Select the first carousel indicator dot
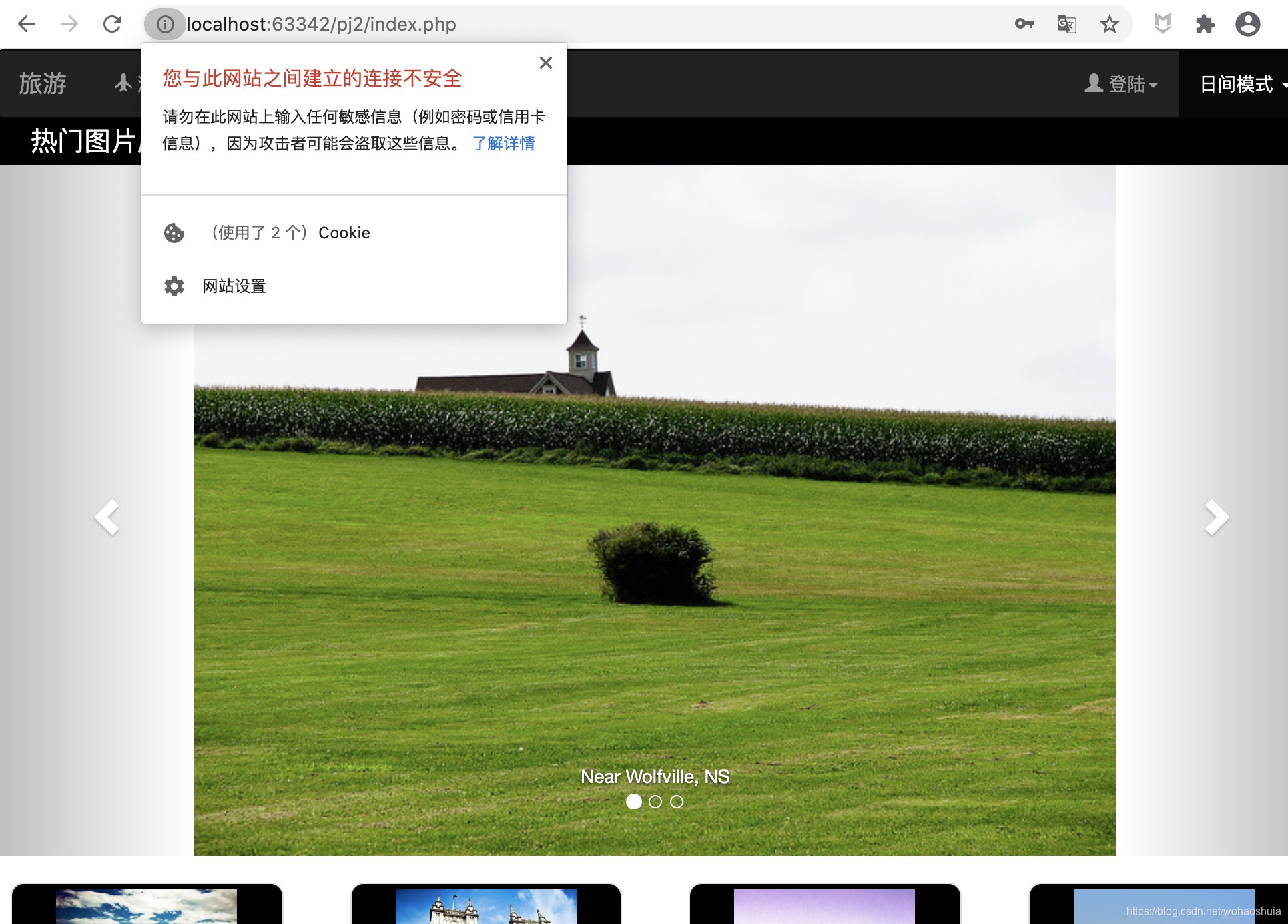Screen dimensions: 1288x924 (634, 802)
